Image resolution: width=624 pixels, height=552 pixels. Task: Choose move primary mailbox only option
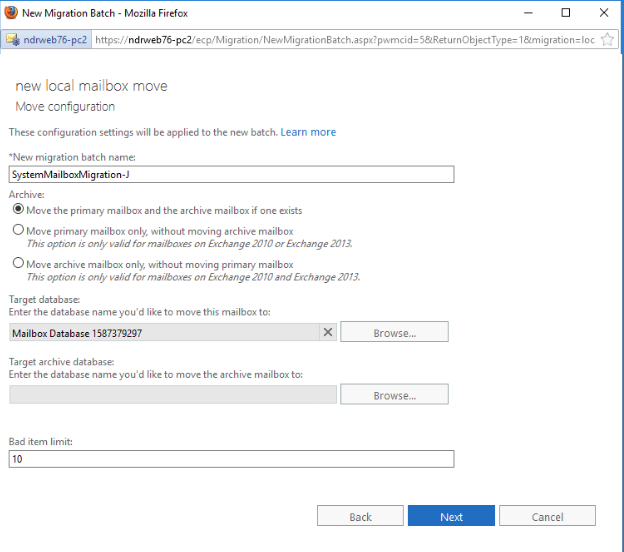click(18, 230)
